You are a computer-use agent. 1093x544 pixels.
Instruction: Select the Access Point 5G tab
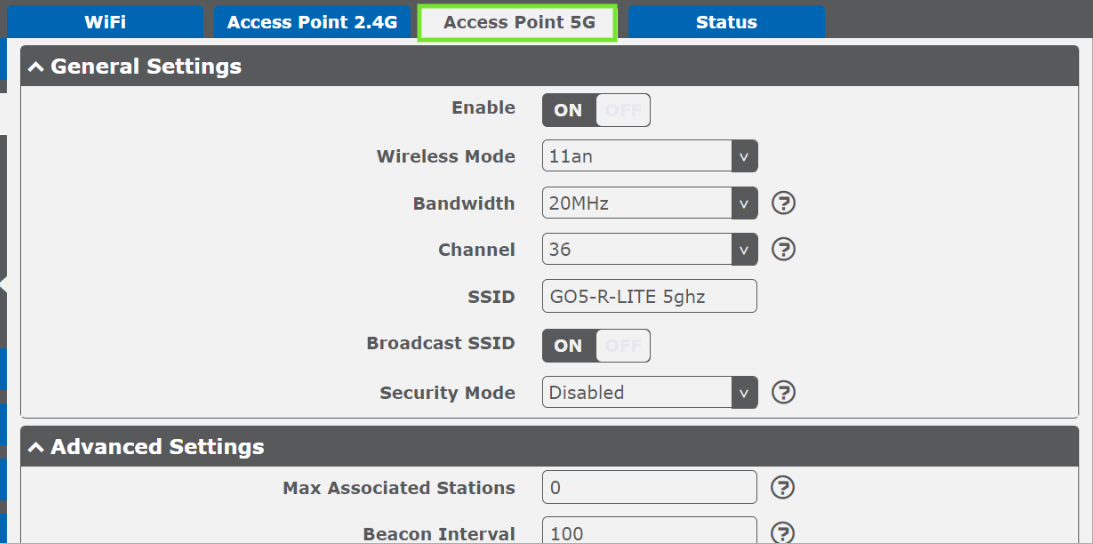(x=517, y=22)
